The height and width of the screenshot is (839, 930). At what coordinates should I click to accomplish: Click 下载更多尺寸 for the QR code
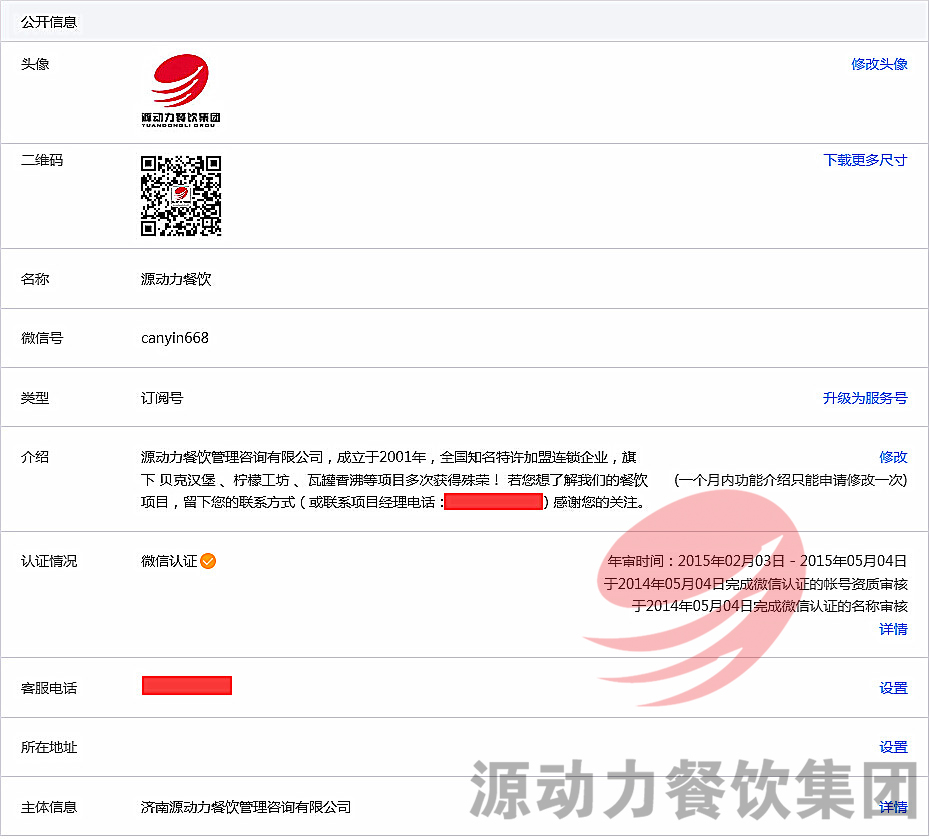click(x=865, y=160)
